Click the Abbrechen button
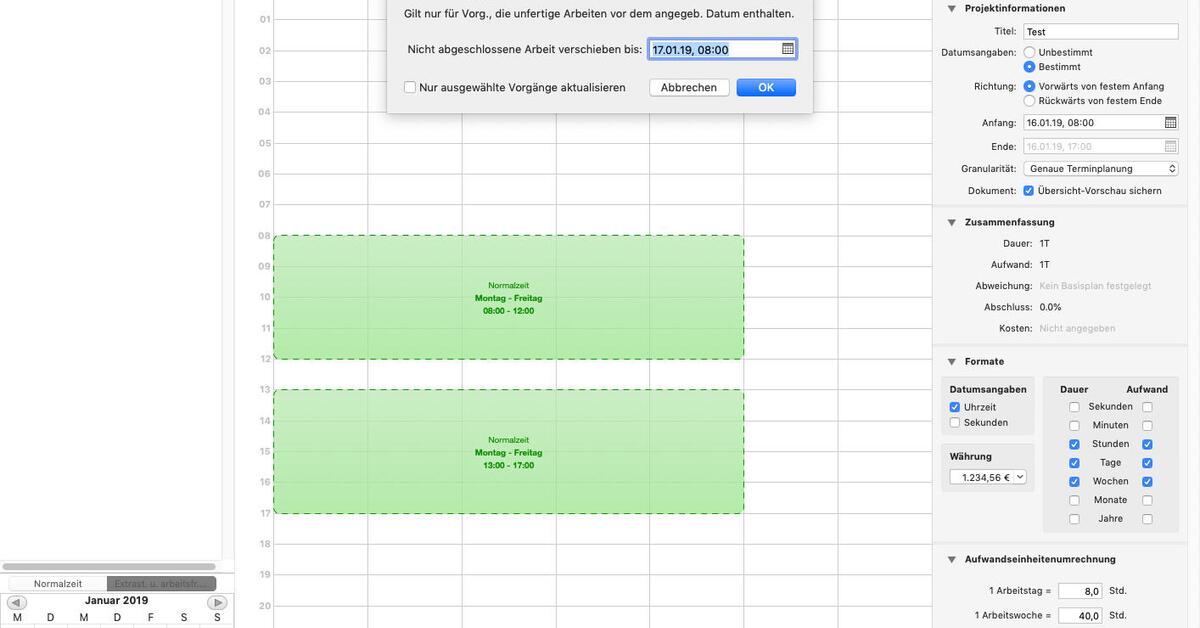Image resolution: width=1200 pixels, height=628 pixels. coord(687,86)
